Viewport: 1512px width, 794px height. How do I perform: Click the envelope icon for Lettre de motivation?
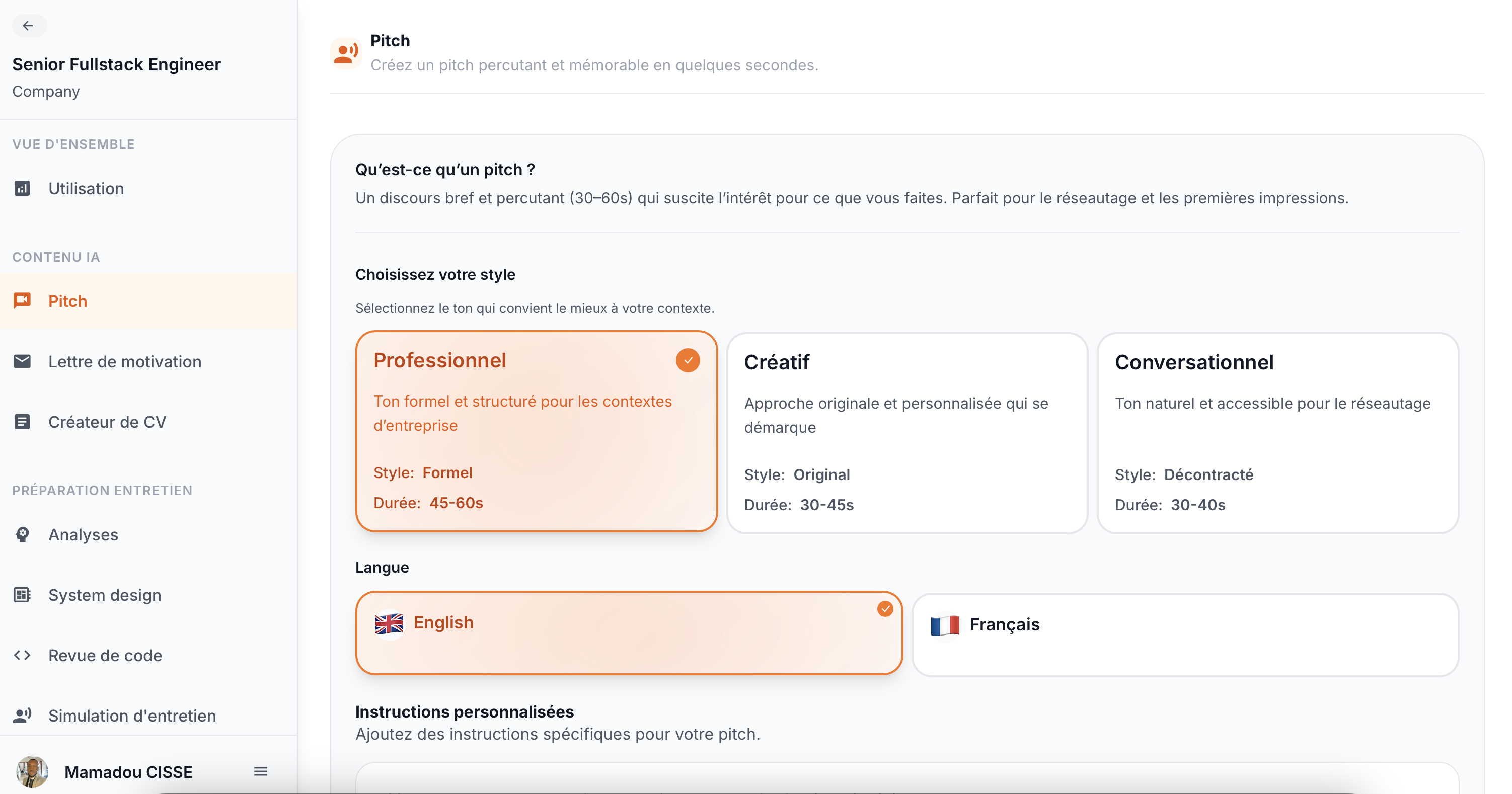click(x=22, y=361)
